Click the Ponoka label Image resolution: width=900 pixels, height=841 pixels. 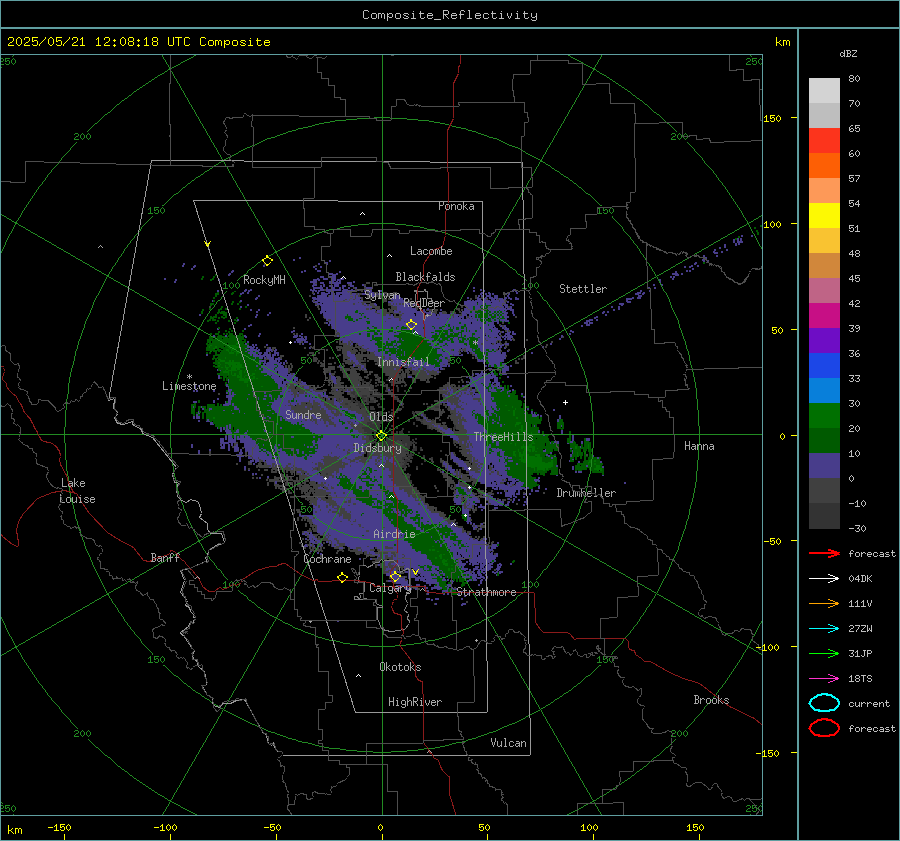(456, 206)
